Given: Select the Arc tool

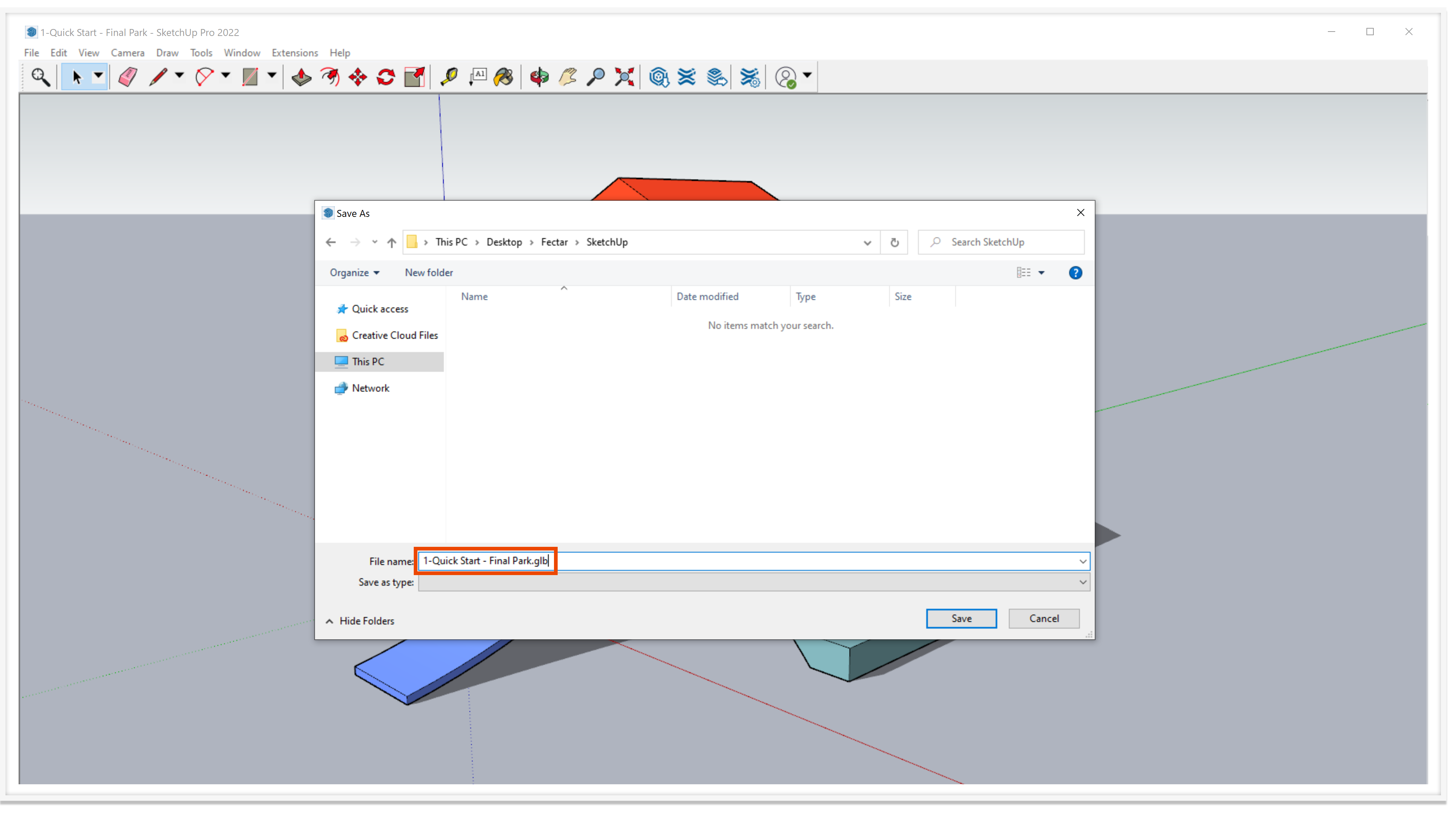Looking at the screenshot, I should pos(204,77).
